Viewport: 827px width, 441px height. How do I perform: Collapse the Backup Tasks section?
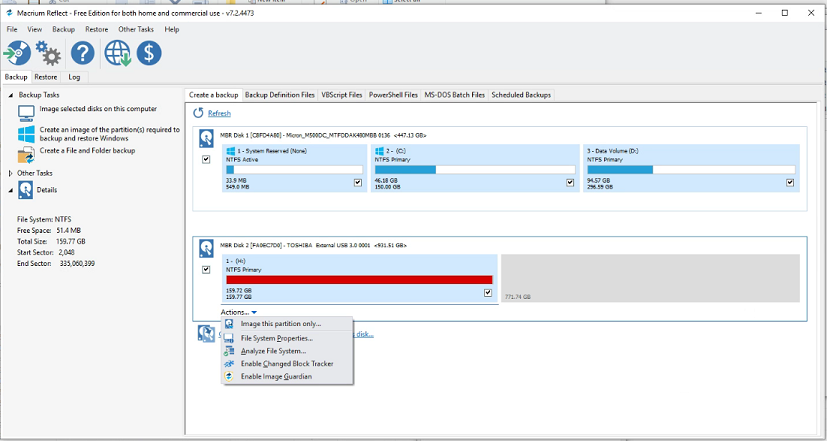click(12, 95)
